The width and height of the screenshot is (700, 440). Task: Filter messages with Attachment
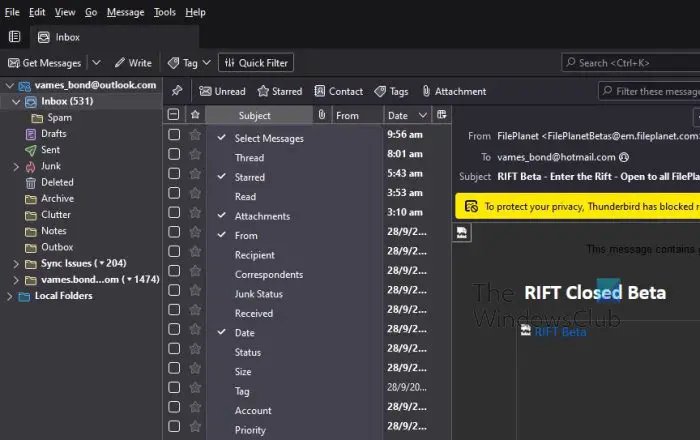(453, 91)
